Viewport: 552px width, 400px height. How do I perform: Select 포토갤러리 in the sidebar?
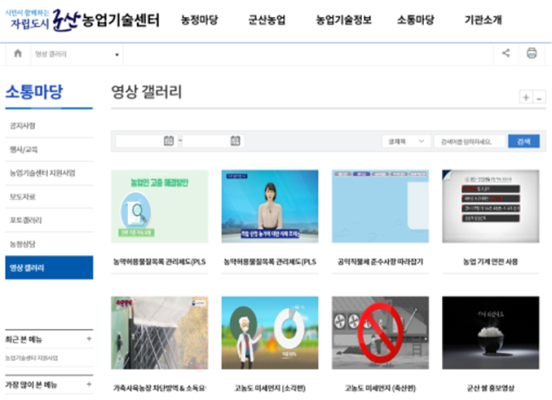click(x=26, y=220)
